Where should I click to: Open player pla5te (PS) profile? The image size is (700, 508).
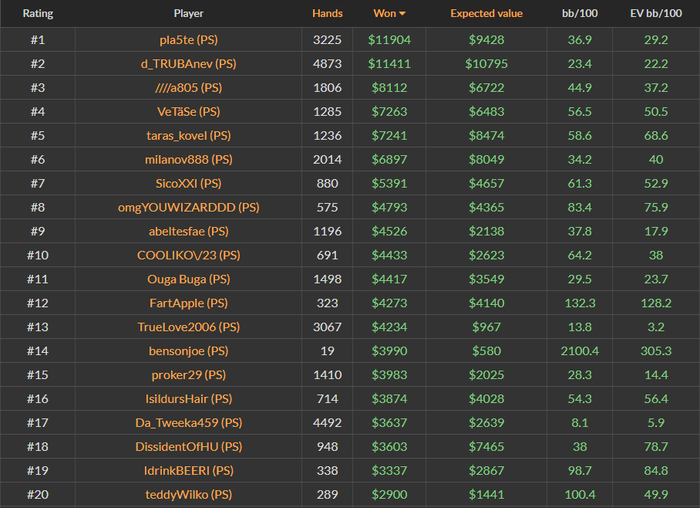(189, 40)
